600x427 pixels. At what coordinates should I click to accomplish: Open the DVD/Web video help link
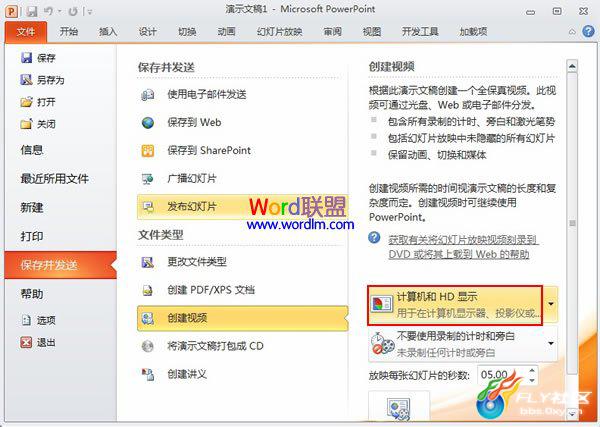(x=463, y=247)
